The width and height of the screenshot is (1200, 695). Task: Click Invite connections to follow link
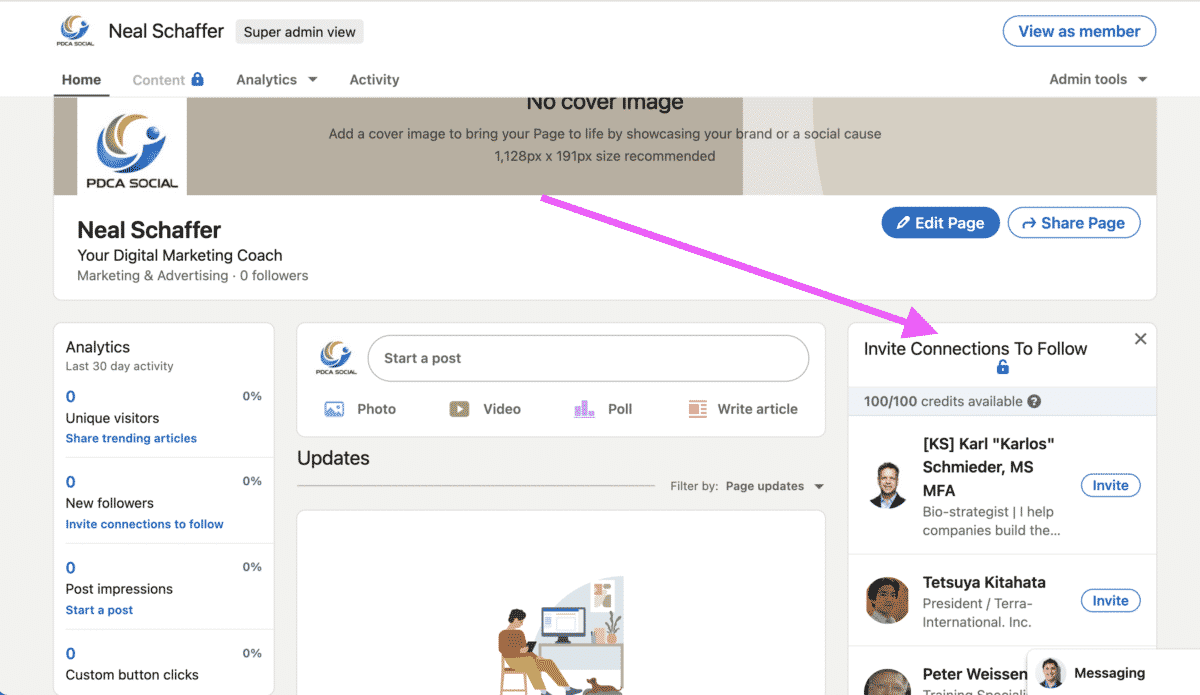145,524
